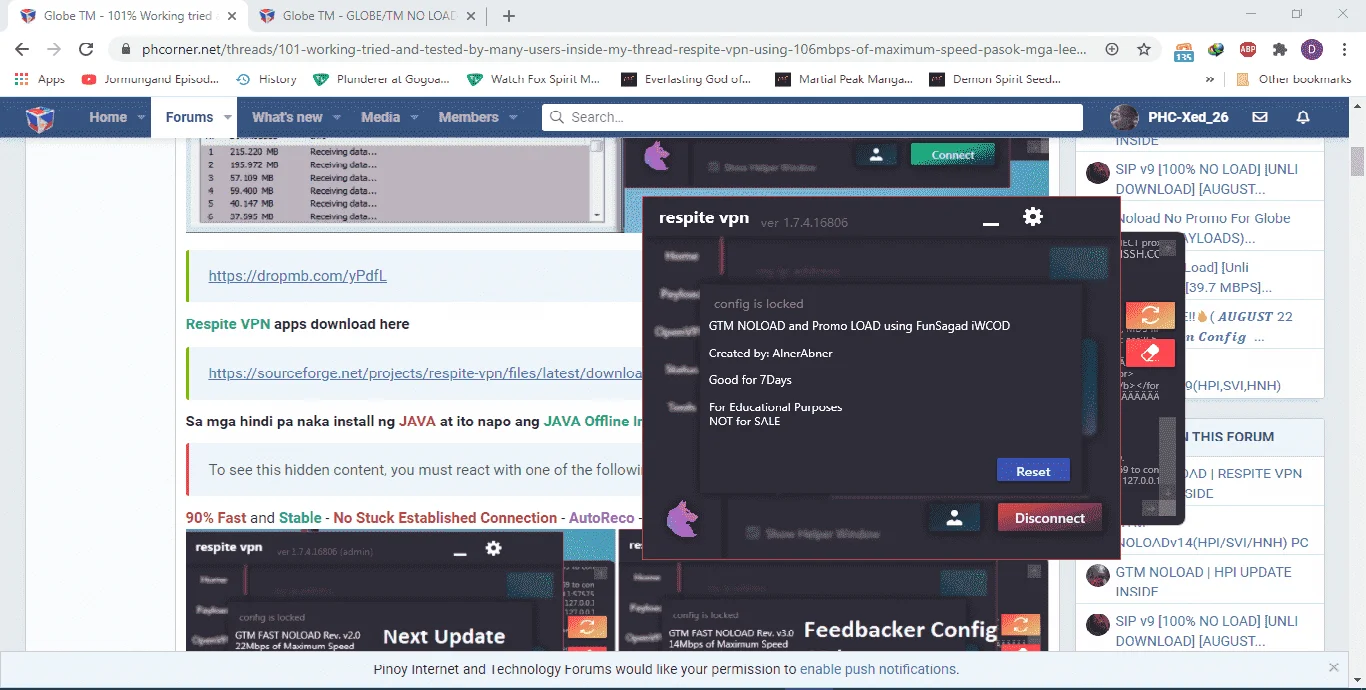Go back to previous page in Chrome

pyautogui.click(x=22, y=49)
